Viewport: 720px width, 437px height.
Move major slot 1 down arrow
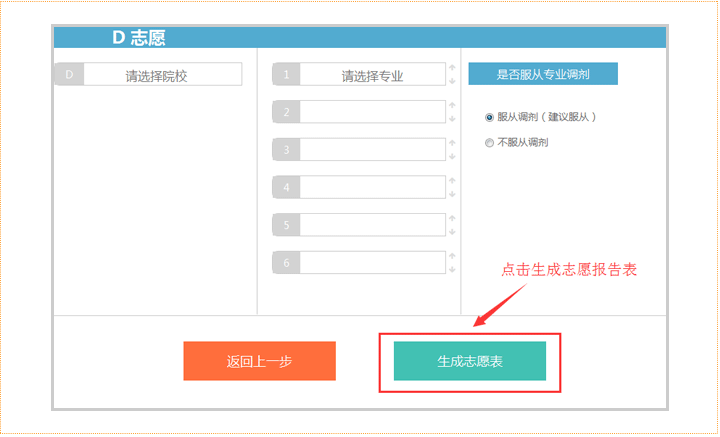(x=452, y=81)
